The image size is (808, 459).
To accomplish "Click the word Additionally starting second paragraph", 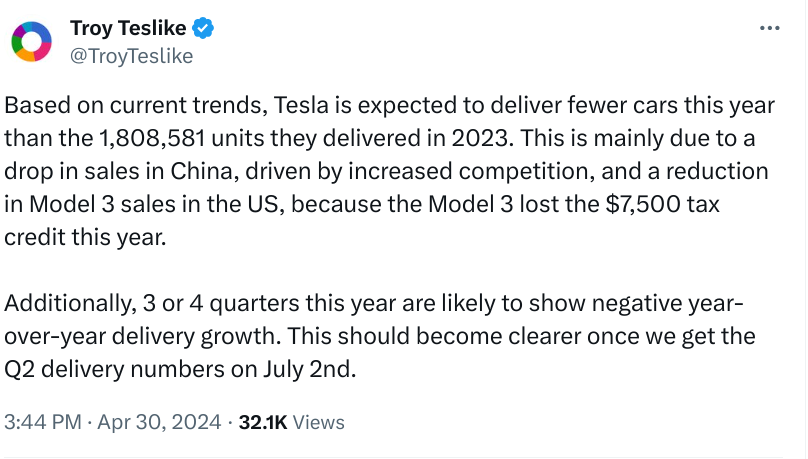I will point(70,303).
